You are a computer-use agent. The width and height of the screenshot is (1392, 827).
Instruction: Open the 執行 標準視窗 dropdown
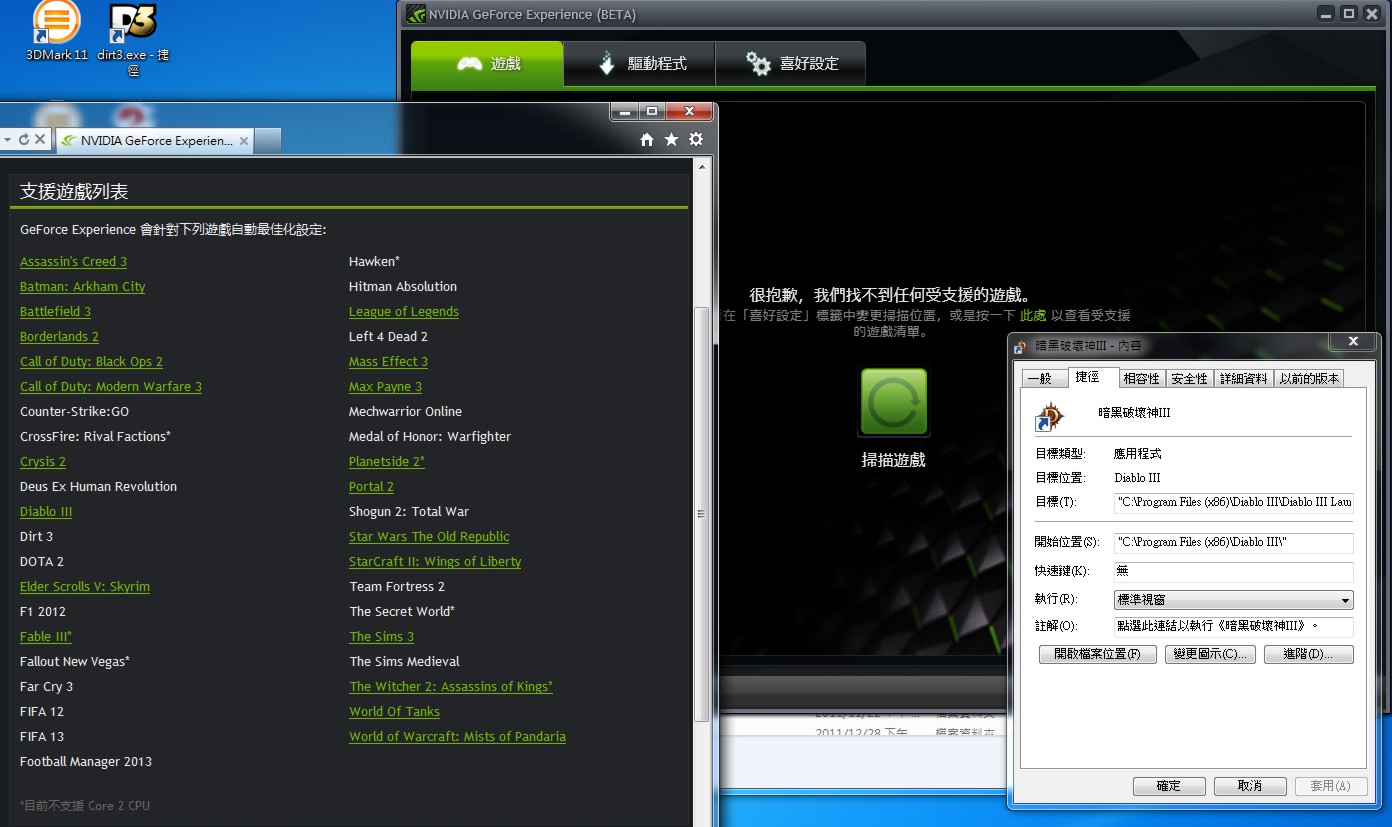1233,600
